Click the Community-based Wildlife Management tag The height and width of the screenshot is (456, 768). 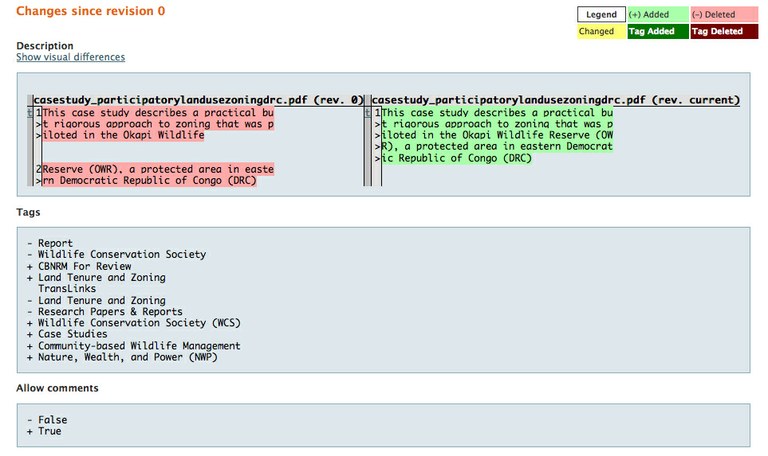[138, 346]
